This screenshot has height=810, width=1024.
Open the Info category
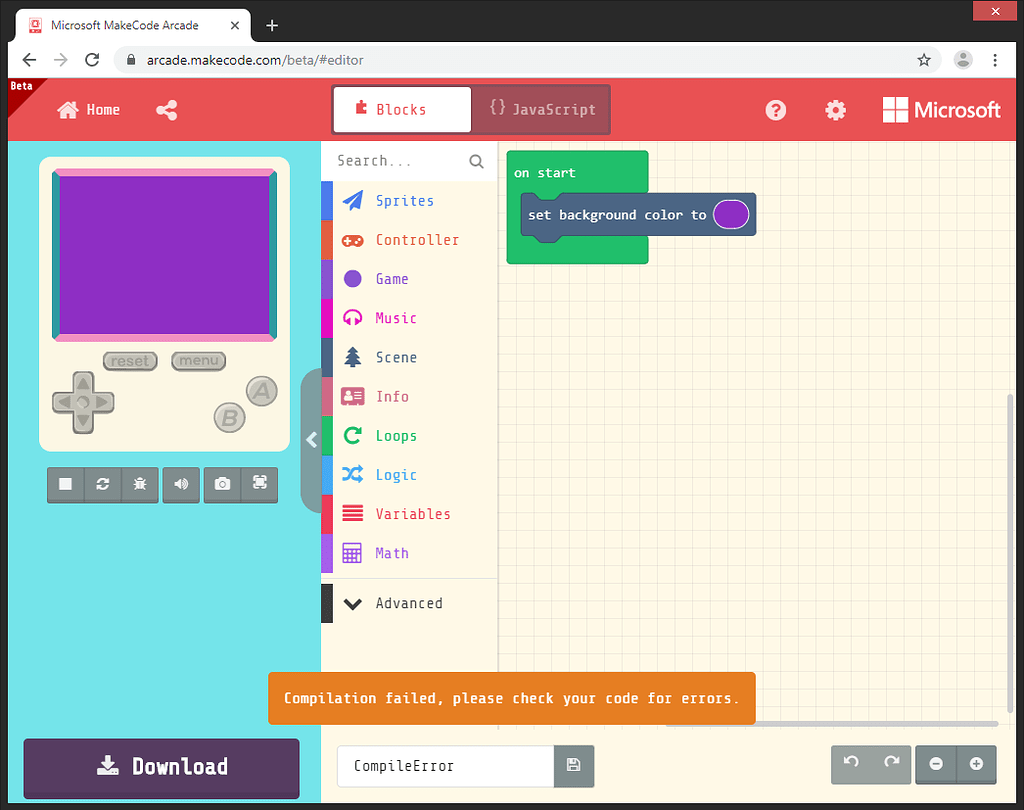pyautogui.click(x=409, y=397)
